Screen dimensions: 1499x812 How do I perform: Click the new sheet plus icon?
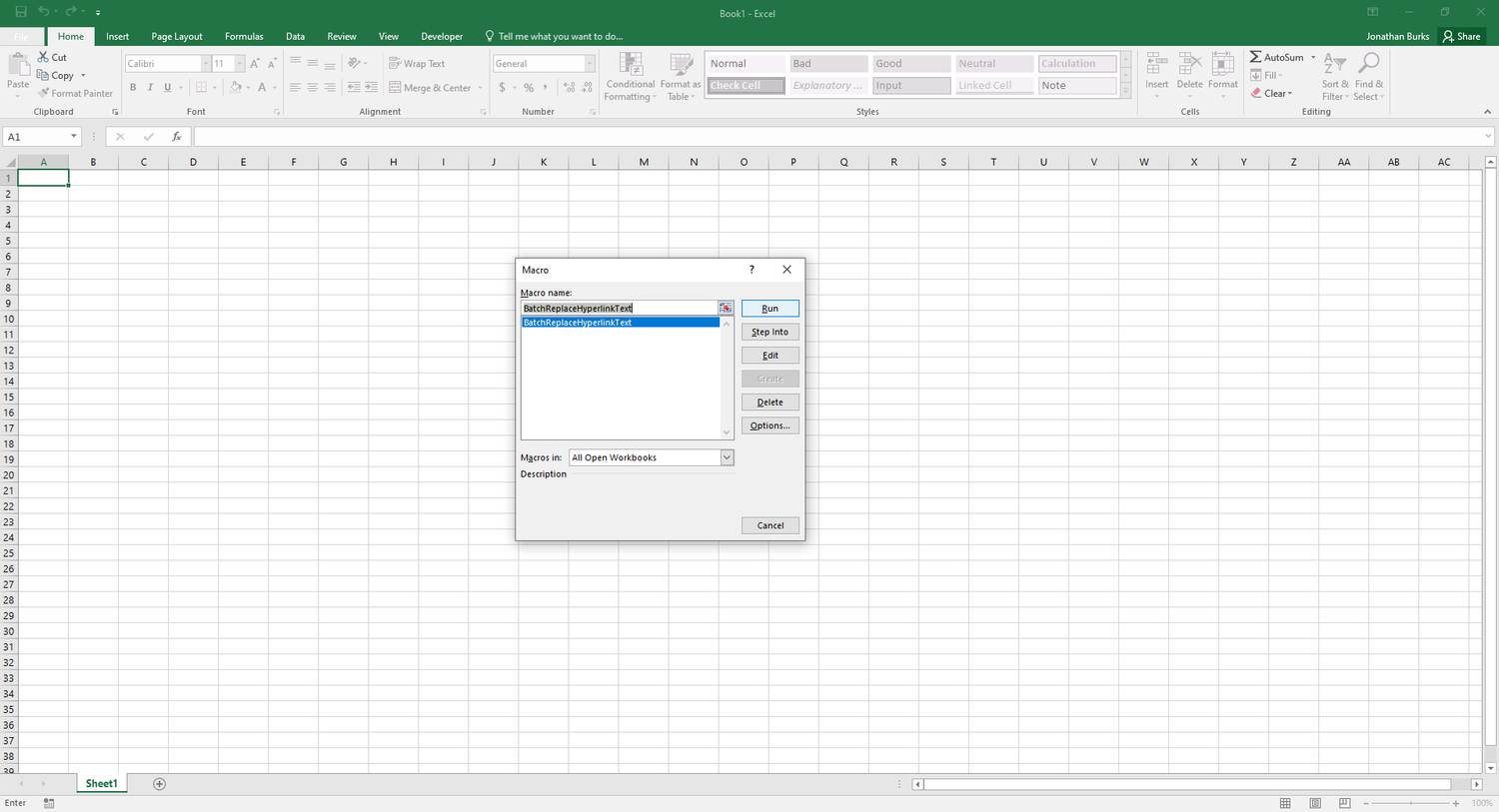click(x=159, y=784)
